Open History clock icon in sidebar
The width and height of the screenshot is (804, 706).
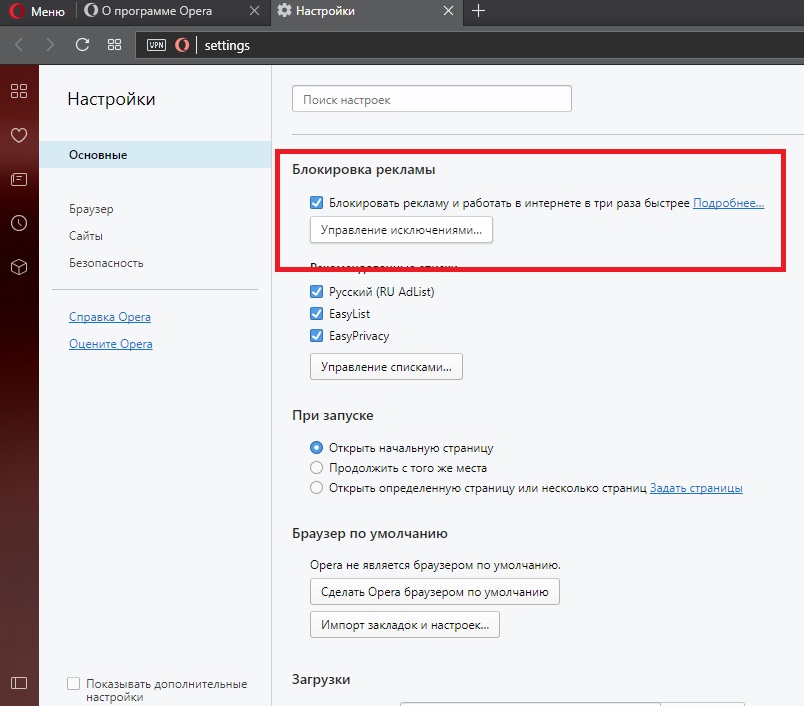pyautogui.click(x=19, y=223)
